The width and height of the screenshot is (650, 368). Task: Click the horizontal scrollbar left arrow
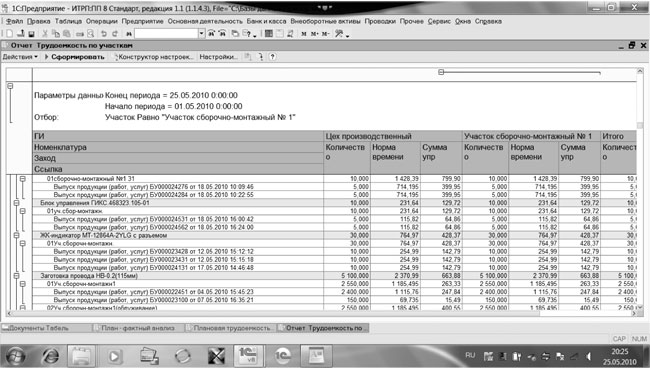pos(9,314)
